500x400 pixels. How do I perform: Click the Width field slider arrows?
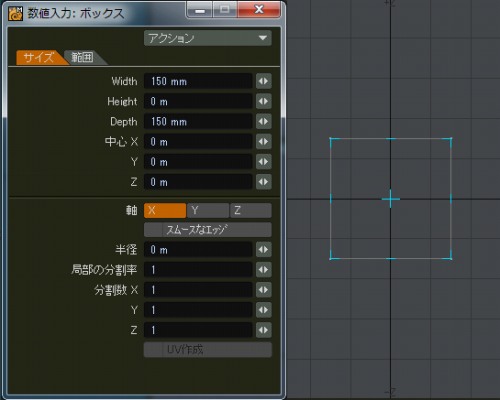point(264,81)
